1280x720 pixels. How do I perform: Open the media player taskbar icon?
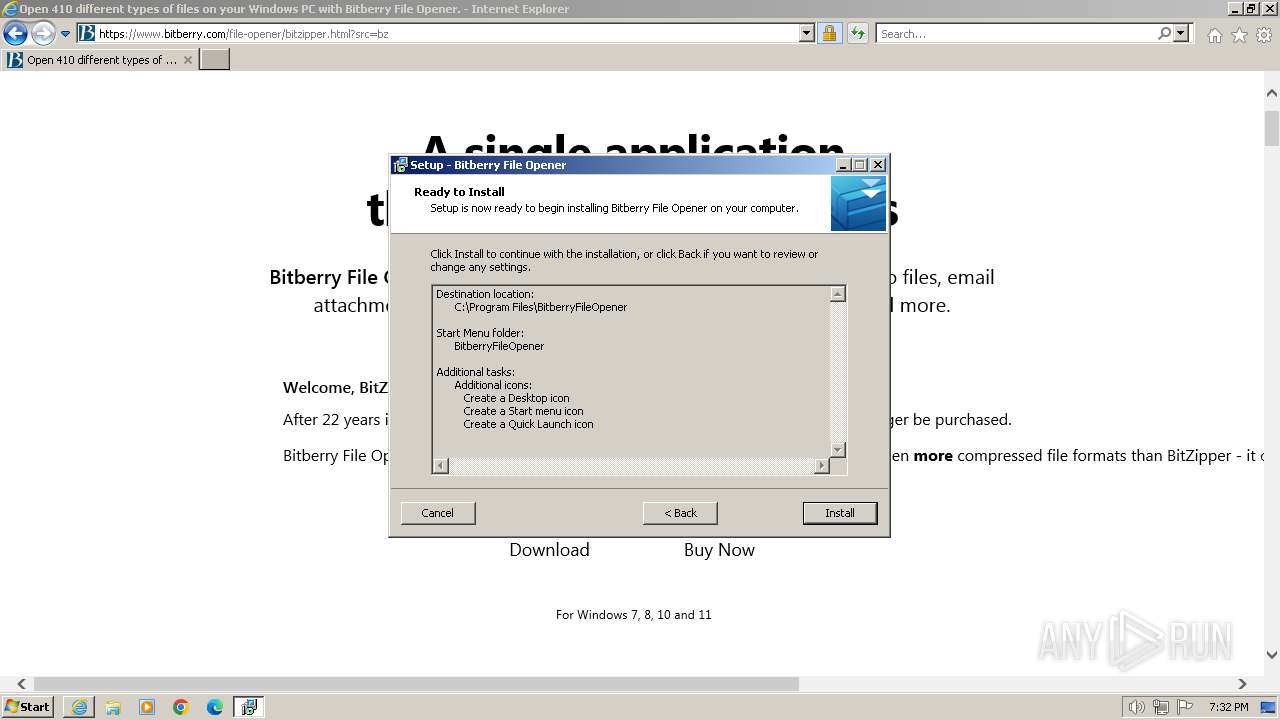(147, 707)
